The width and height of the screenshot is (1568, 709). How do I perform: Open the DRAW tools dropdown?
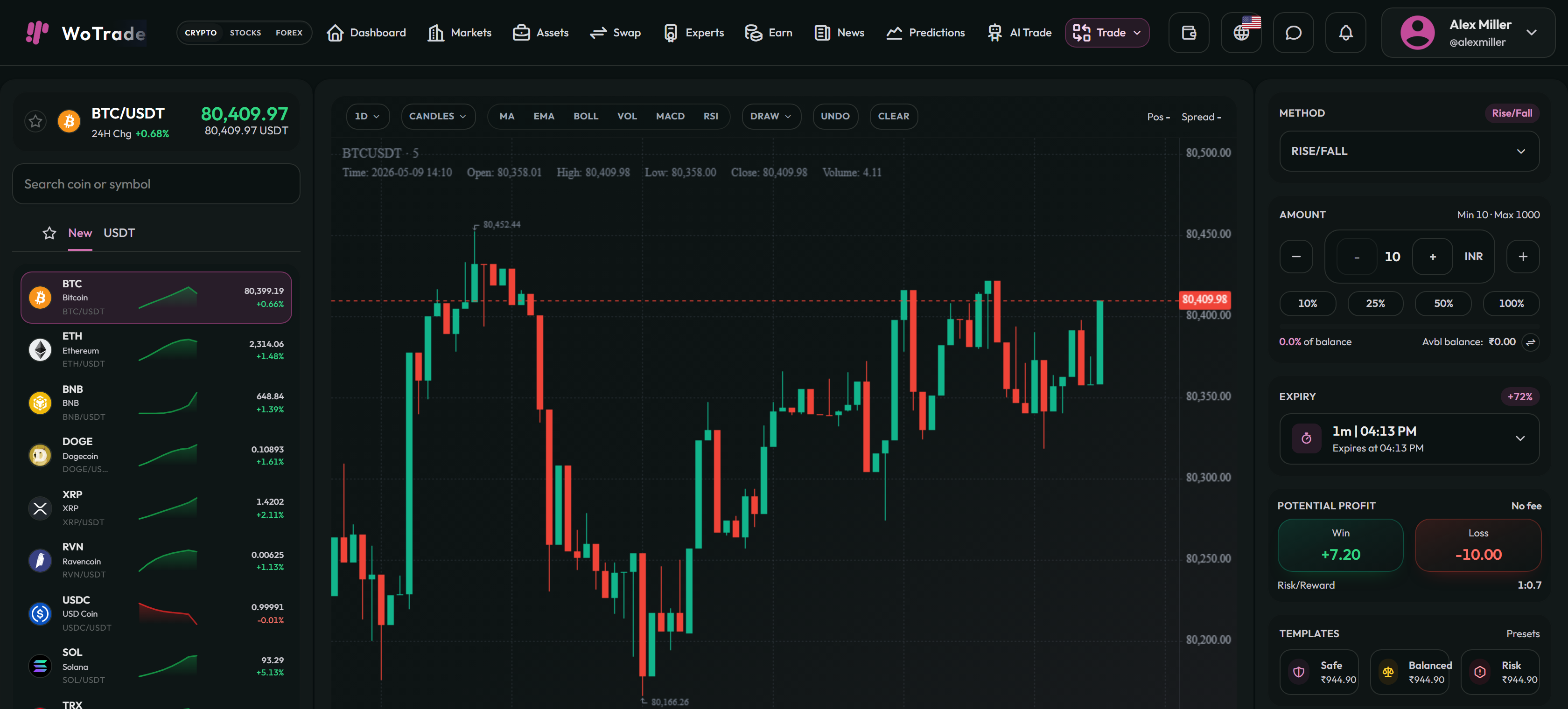point(770,116)
